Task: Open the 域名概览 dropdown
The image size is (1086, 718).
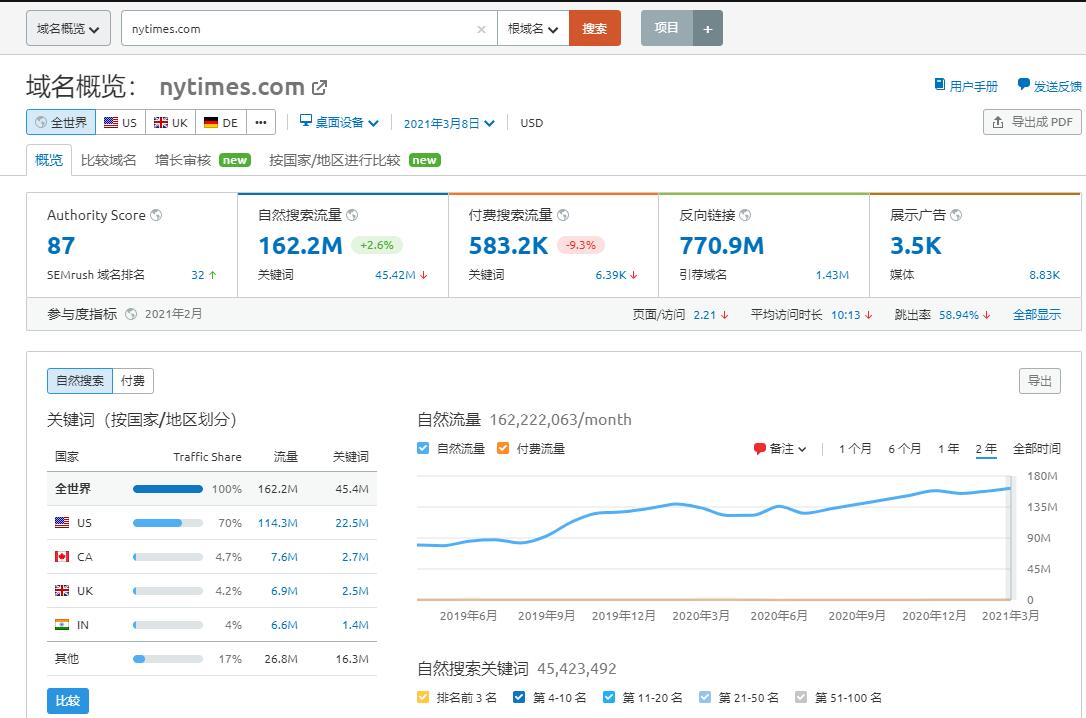Action: pos(68,28)
